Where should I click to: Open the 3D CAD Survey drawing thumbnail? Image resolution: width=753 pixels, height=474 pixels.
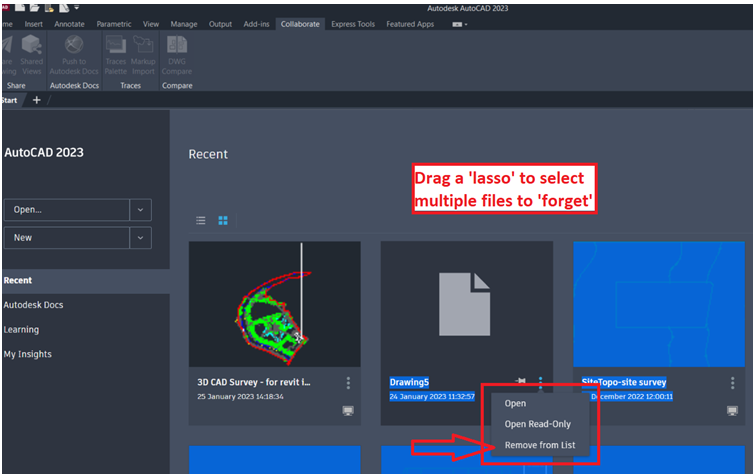(x=275, y=304)
